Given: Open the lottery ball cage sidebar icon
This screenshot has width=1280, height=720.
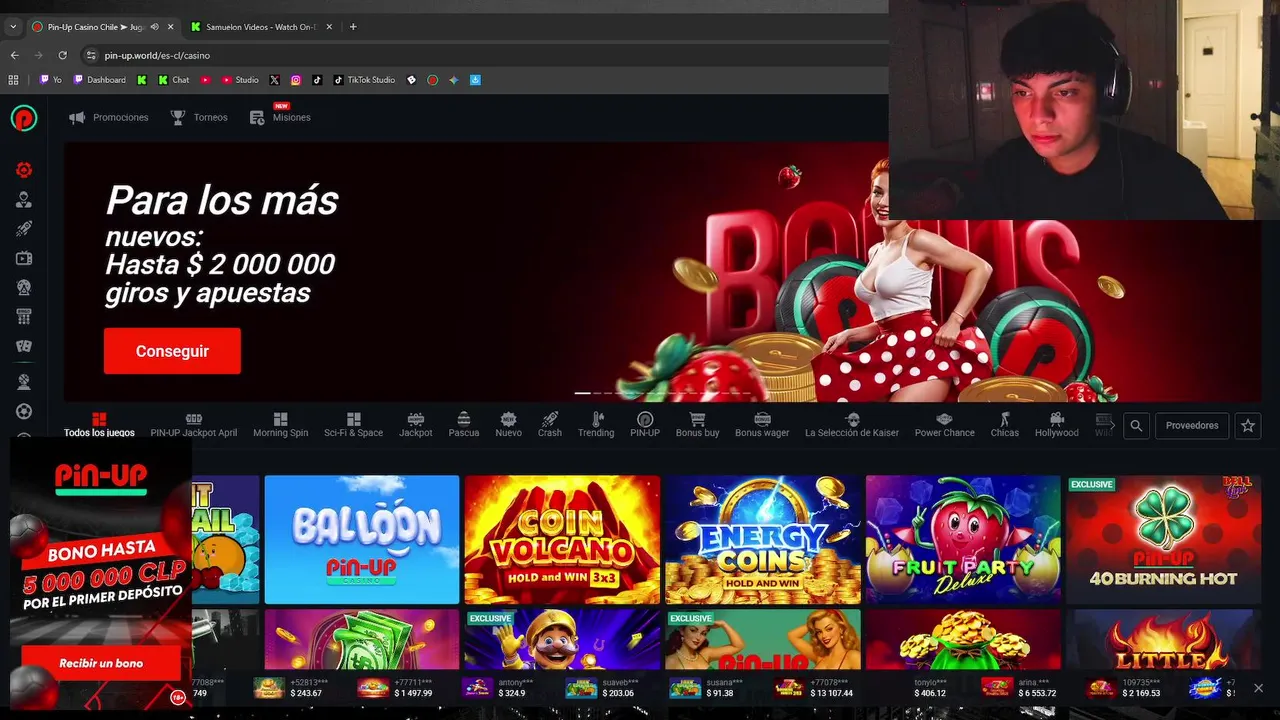Looking at the screenshot, I should point(24,287).
